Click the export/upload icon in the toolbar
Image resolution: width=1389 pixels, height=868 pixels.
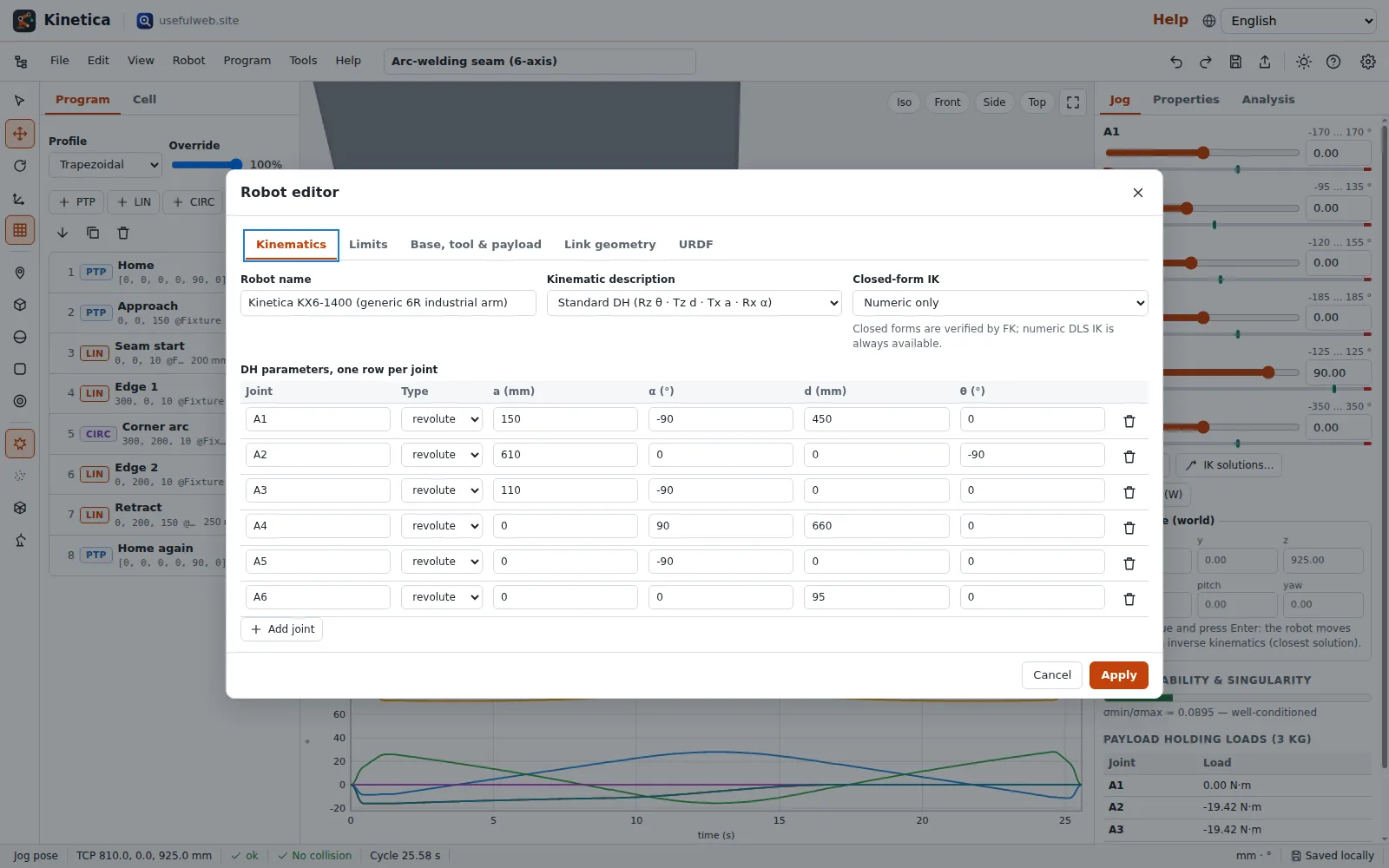[x=1265, y=62]
